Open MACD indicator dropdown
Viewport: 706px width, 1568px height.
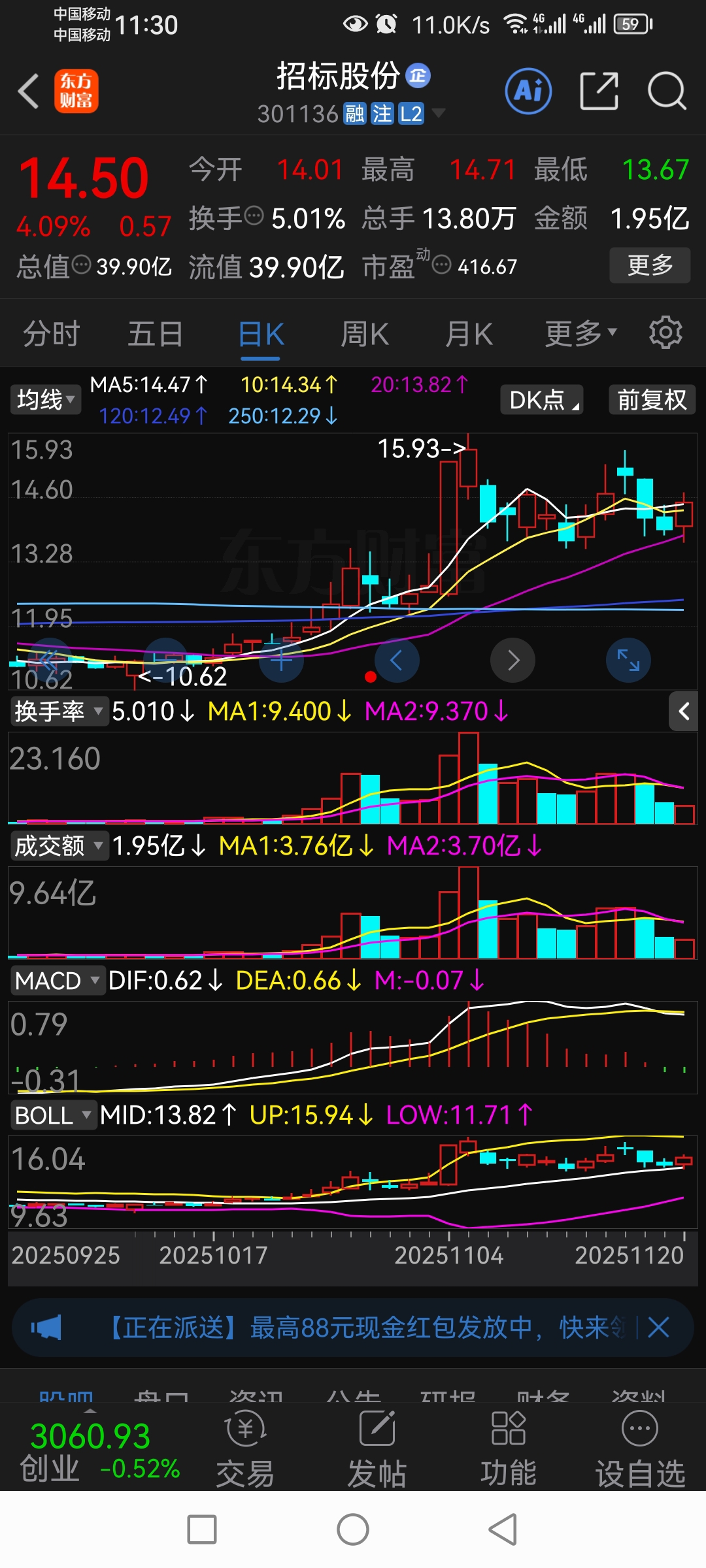click(57, 981)
